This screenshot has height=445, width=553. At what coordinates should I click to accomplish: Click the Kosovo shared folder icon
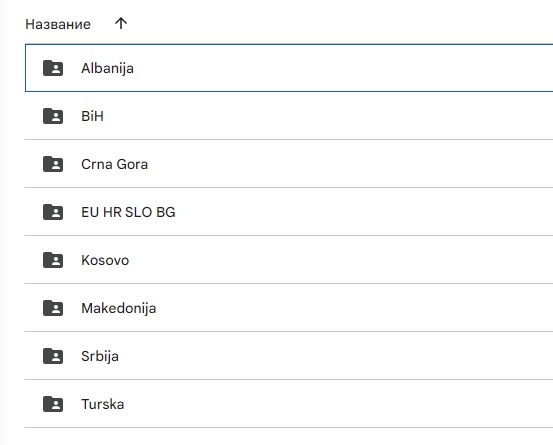pos(53,260)
